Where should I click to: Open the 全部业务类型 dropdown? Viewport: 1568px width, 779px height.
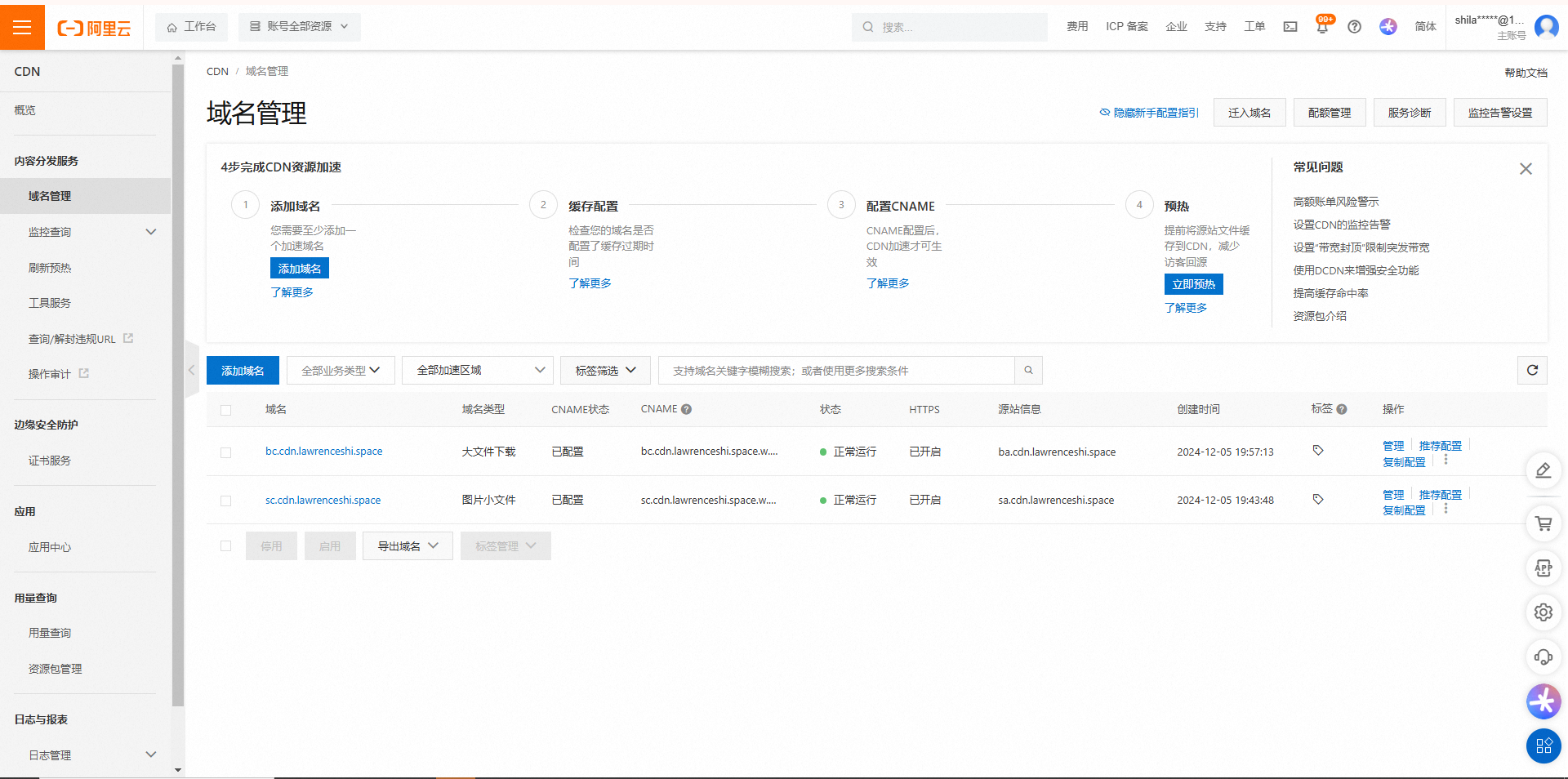[x=341, y=370]
